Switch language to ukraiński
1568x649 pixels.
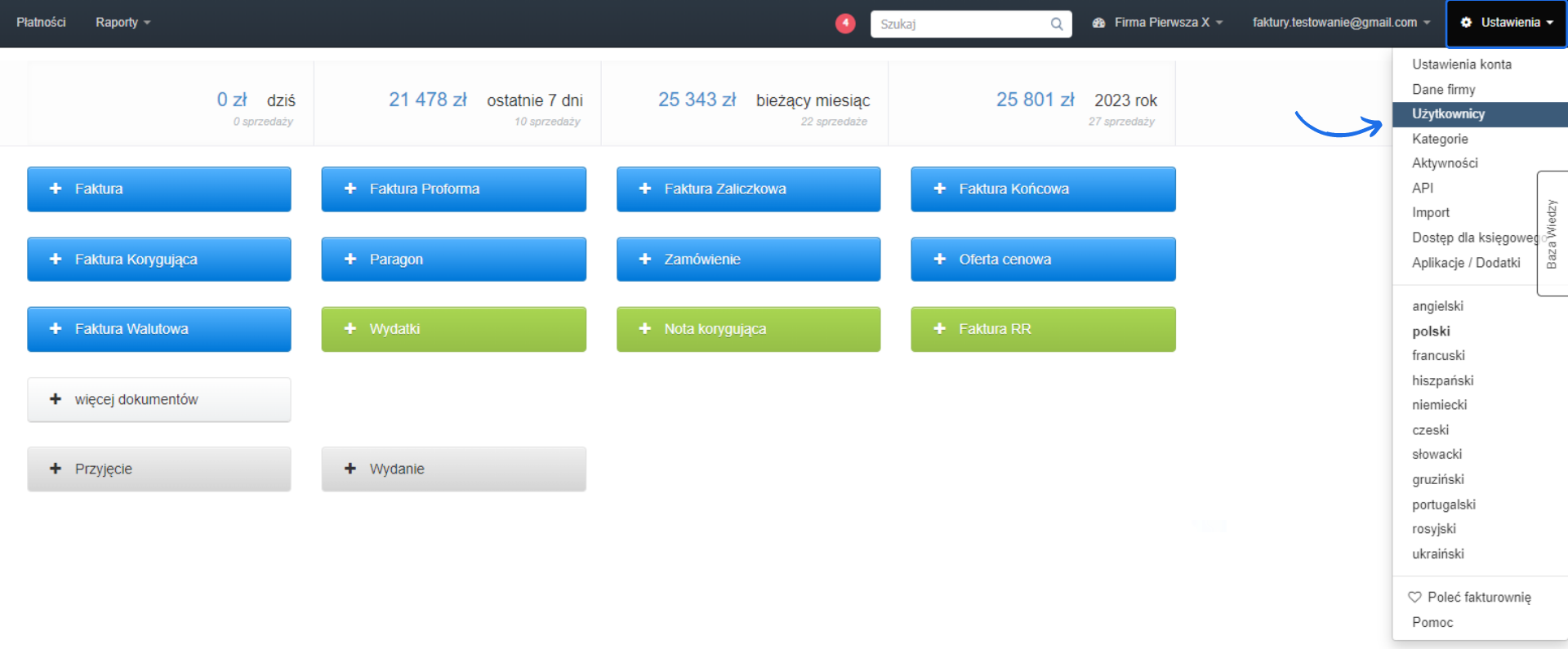pos(1438,553)
